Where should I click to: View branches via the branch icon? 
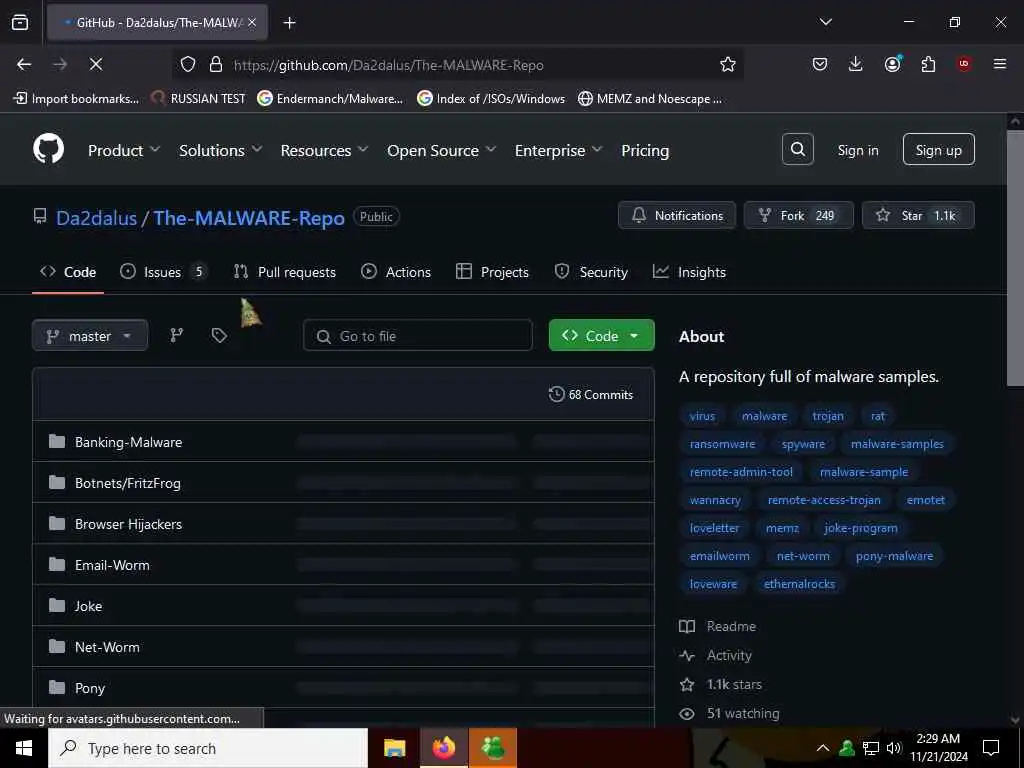pyautogui.click(x=176, y=336)
